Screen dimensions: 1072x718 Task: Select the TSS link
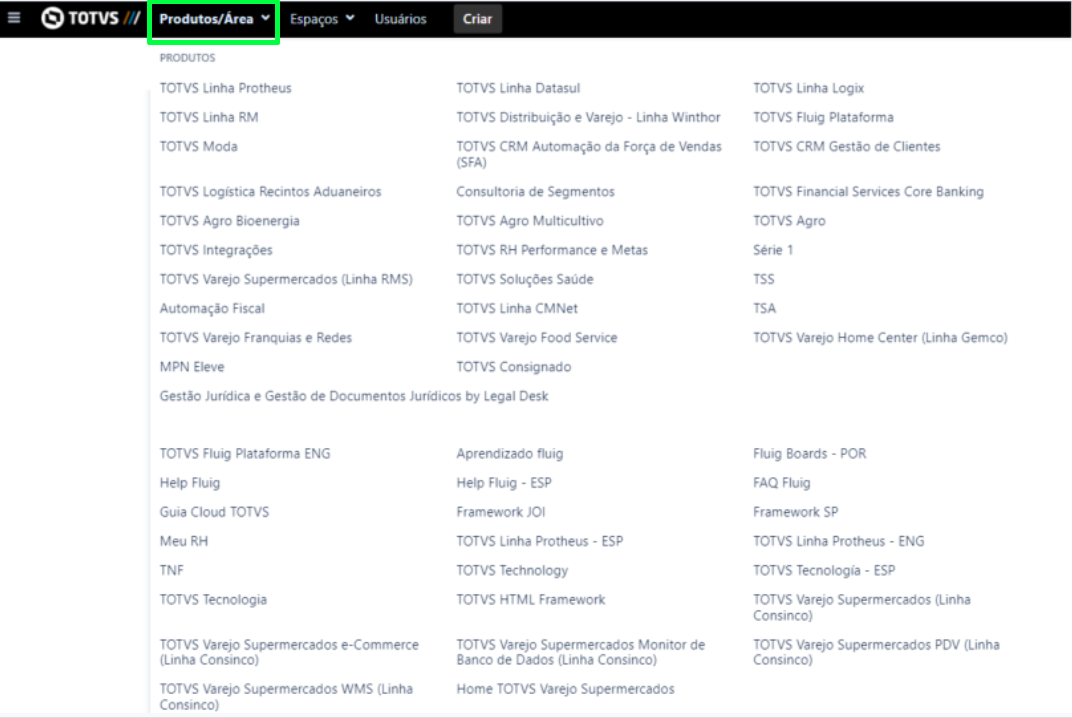click(x=764, y=280)
